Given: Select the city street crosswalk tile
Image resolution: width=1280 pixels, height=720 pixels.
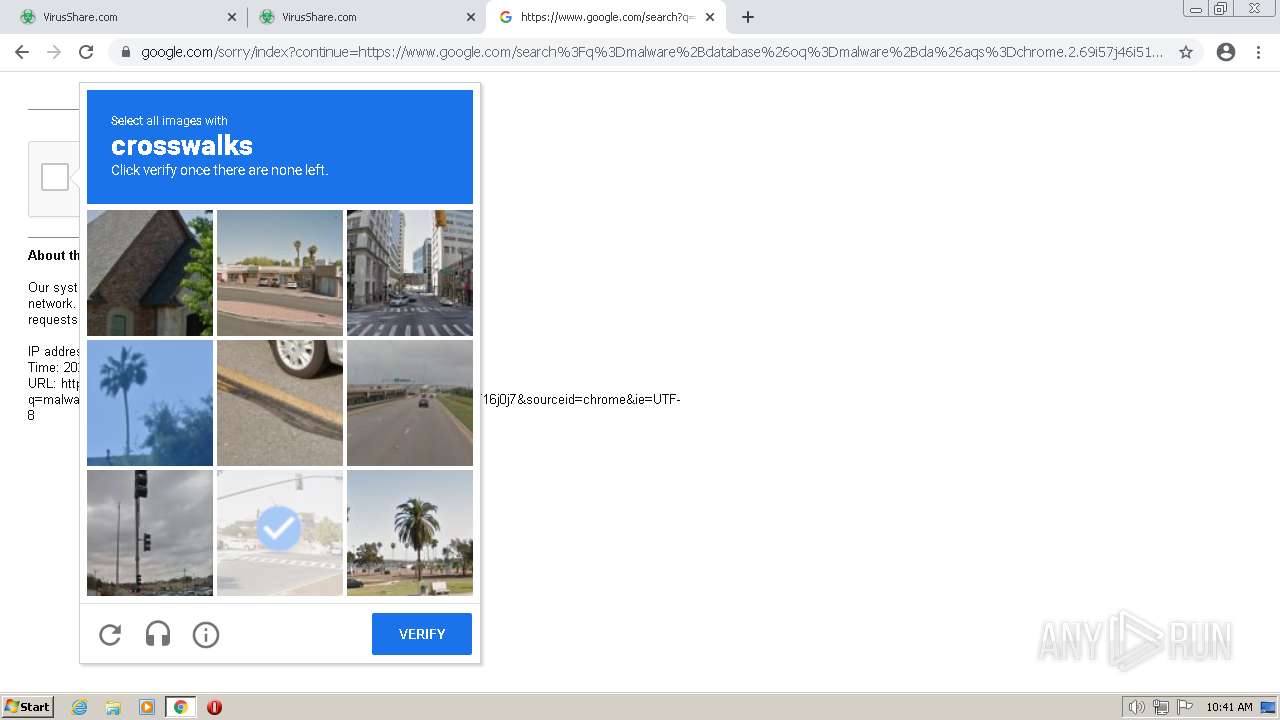Looking at the screenshot, I should 410,273.
